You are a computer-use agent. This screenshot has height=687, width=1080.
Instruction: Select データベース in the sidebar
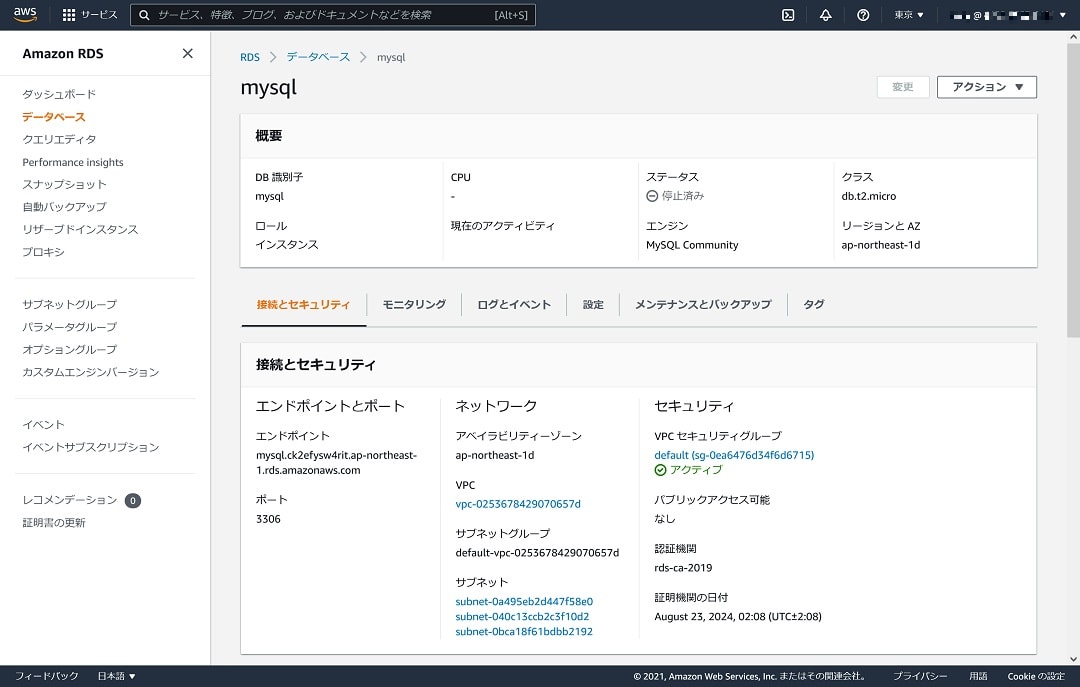(54, 117)
